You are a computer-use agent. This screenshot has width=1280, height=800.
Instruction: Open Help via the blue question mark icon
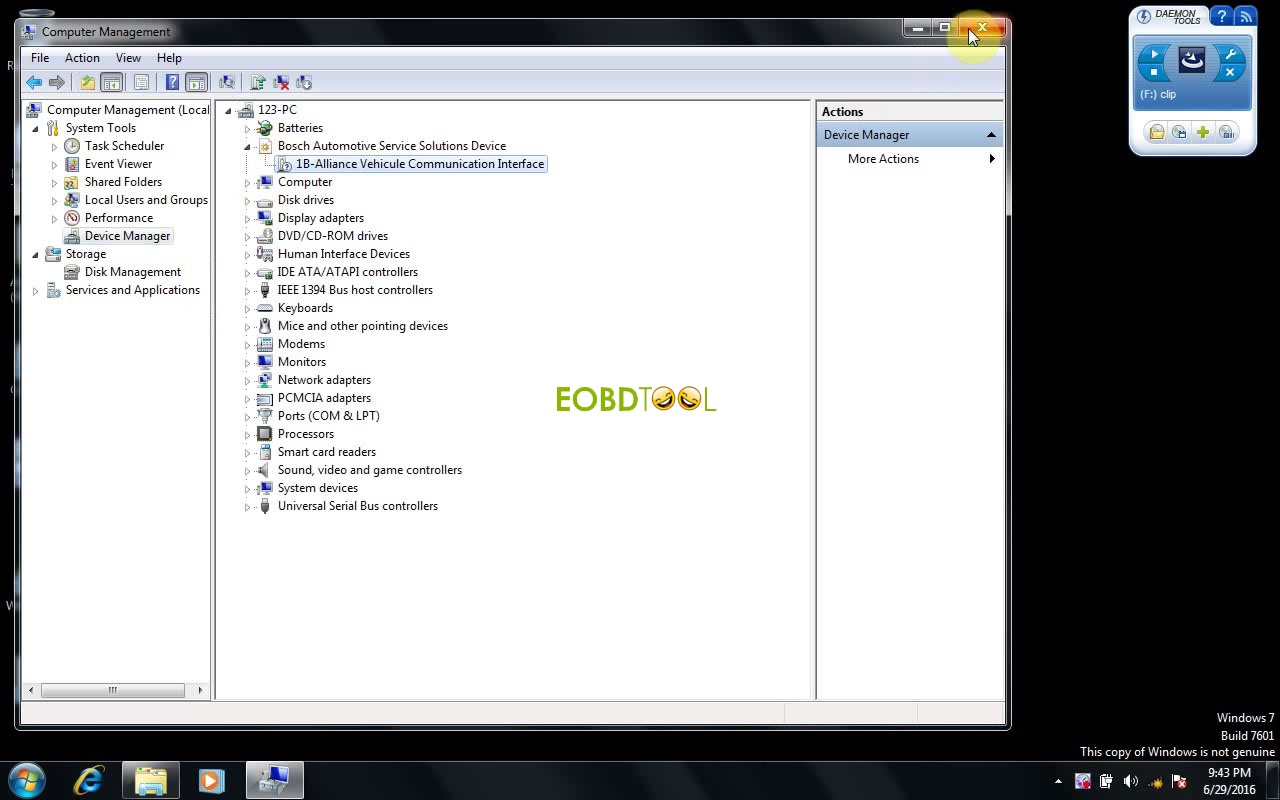click(x=171, y=82)
